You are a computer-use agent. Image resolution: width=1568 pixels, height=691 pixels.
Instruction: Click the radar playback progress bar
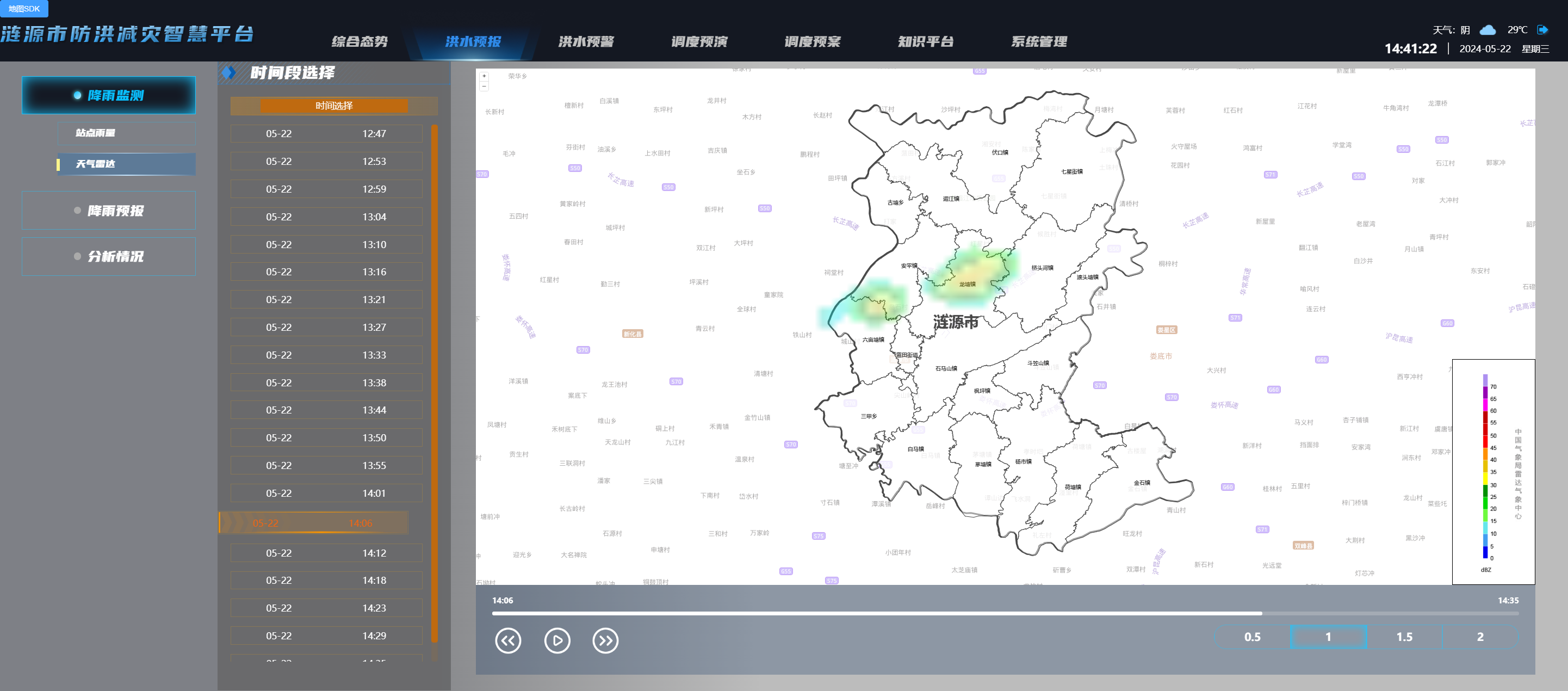pos(1005,614)
